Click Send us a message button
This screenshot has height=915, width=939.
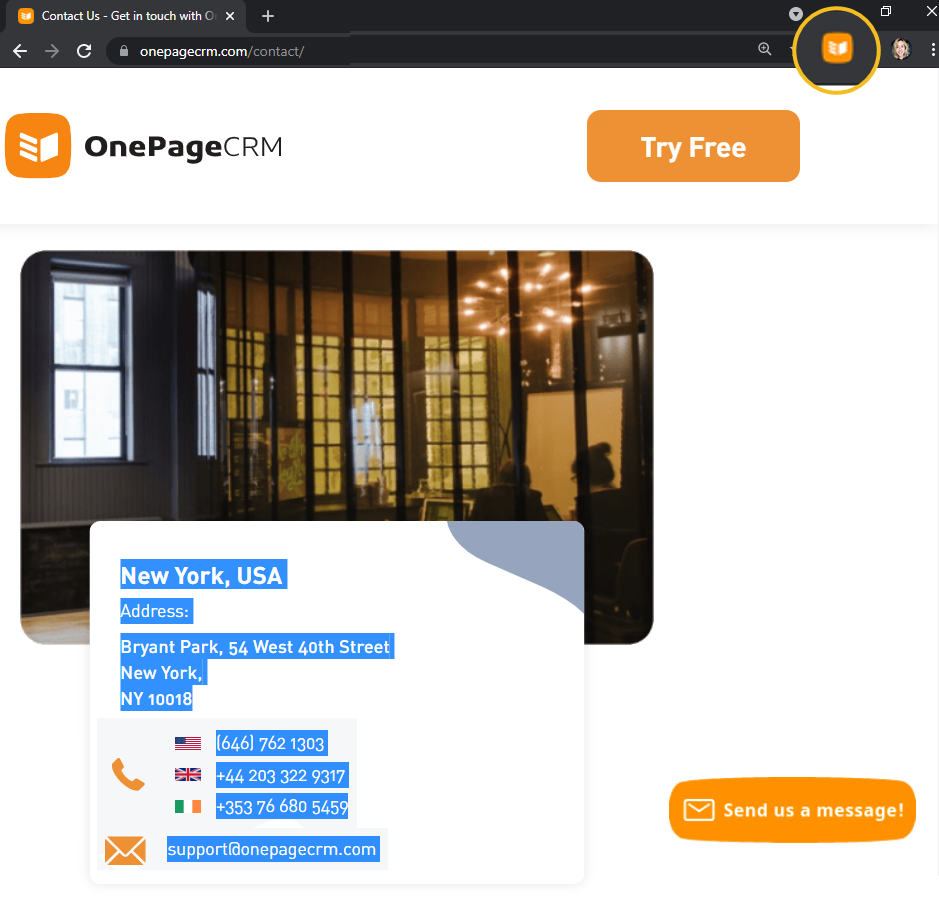pyautogui.click(x=792, y=810)
